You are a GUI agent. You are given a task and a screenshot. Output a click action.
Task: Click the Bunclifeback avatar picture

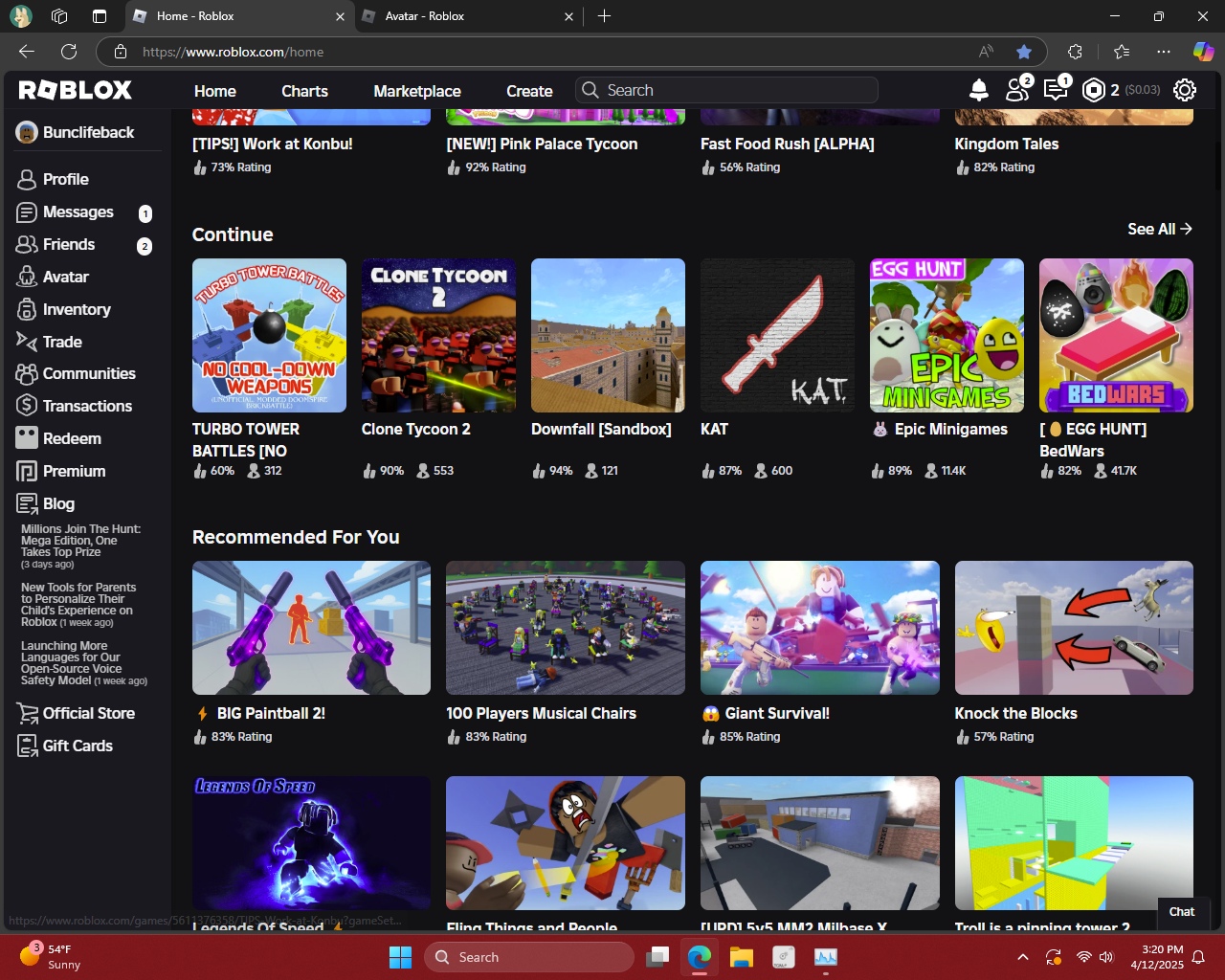point(27,132)
